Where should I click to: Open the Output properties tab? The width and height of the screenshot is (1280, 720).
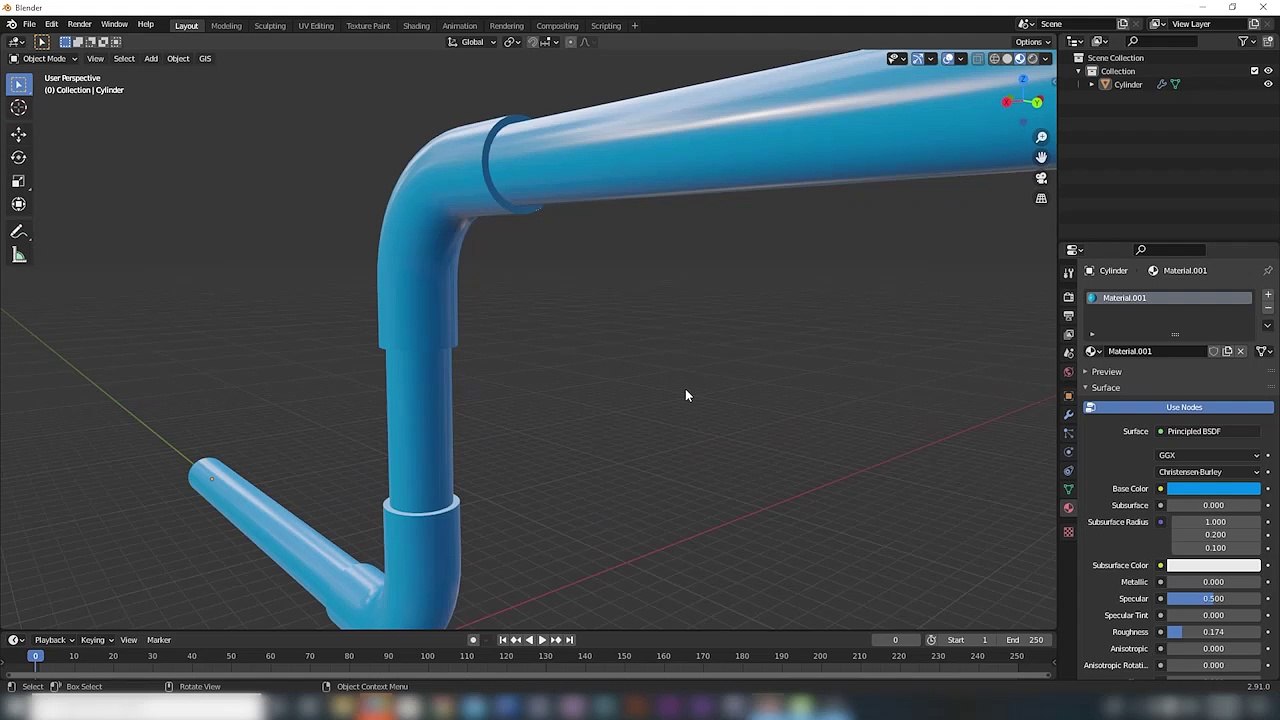1068,316
